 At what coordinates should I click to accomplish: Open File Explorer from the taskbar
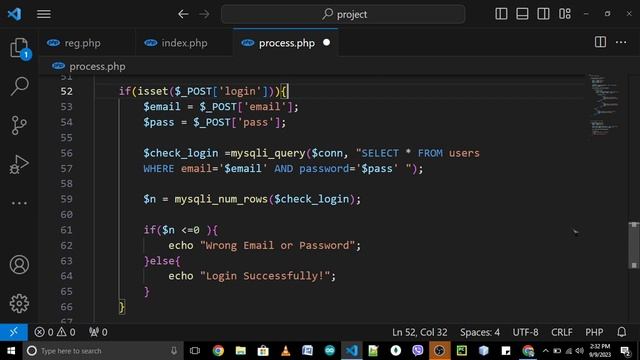pyautogui.click(x=241, y=351)
